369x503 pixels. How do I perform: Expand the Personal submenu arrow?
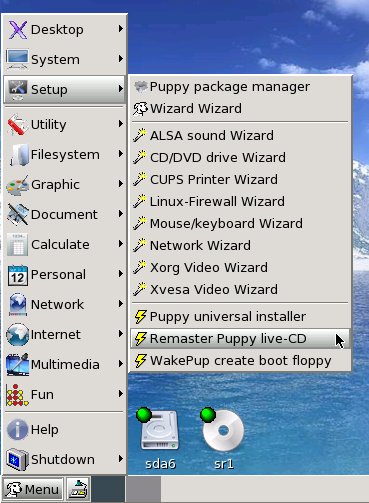click(121, 274)
